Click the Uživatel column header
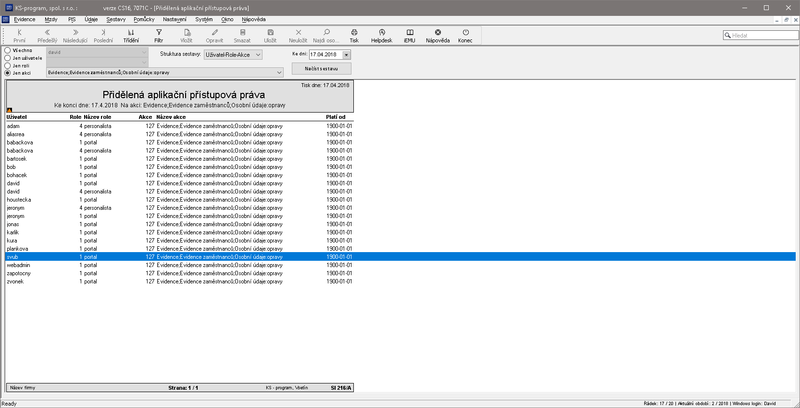 [x=16, y=117]
